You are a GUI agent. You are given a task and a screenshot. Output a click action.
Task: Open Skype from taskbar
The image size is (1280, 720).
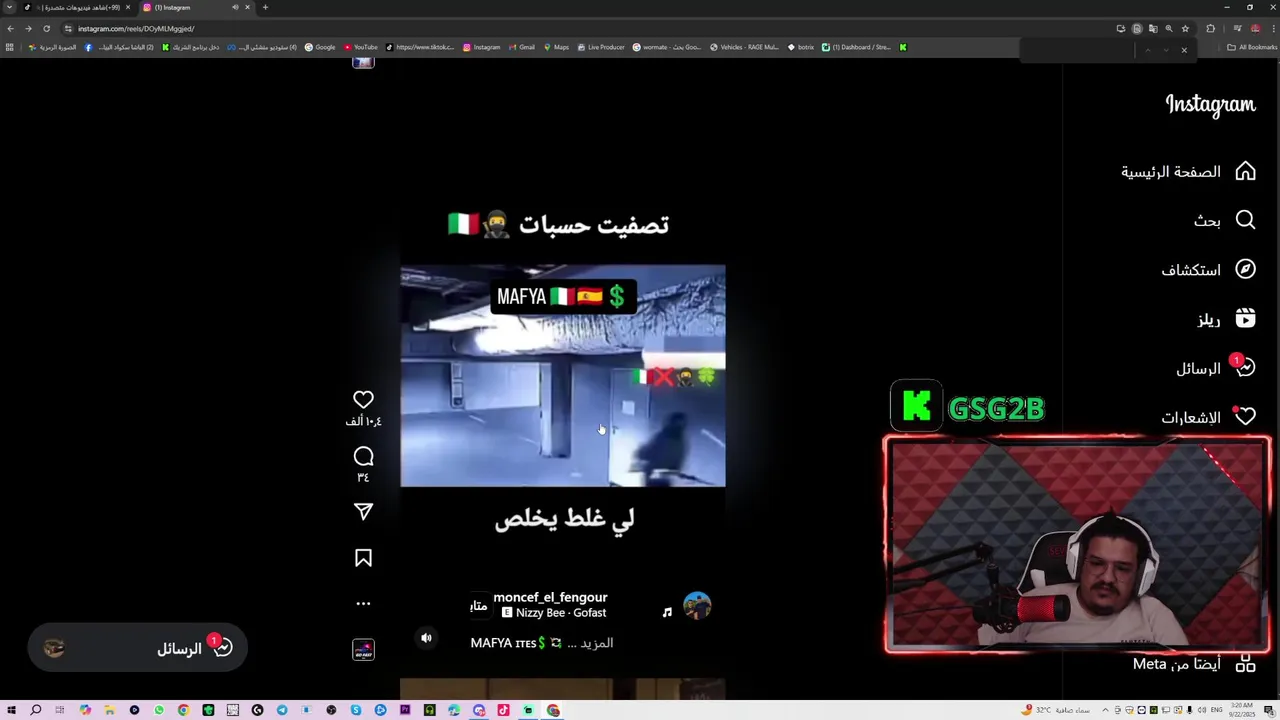pyautogui.click(x=356, y=710)
